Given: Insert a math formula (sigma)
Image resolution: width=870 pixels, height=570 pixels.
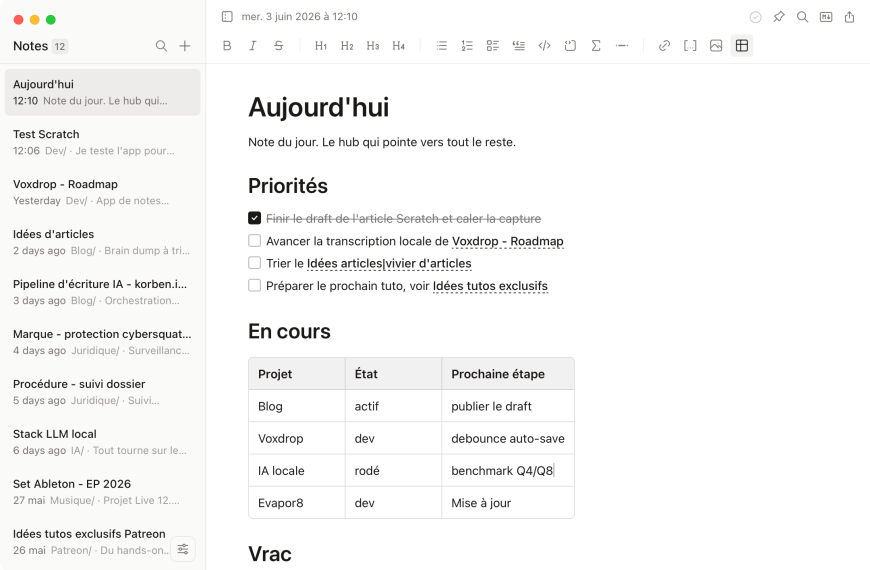Looking at the screenshot, I should pos(596,46).
